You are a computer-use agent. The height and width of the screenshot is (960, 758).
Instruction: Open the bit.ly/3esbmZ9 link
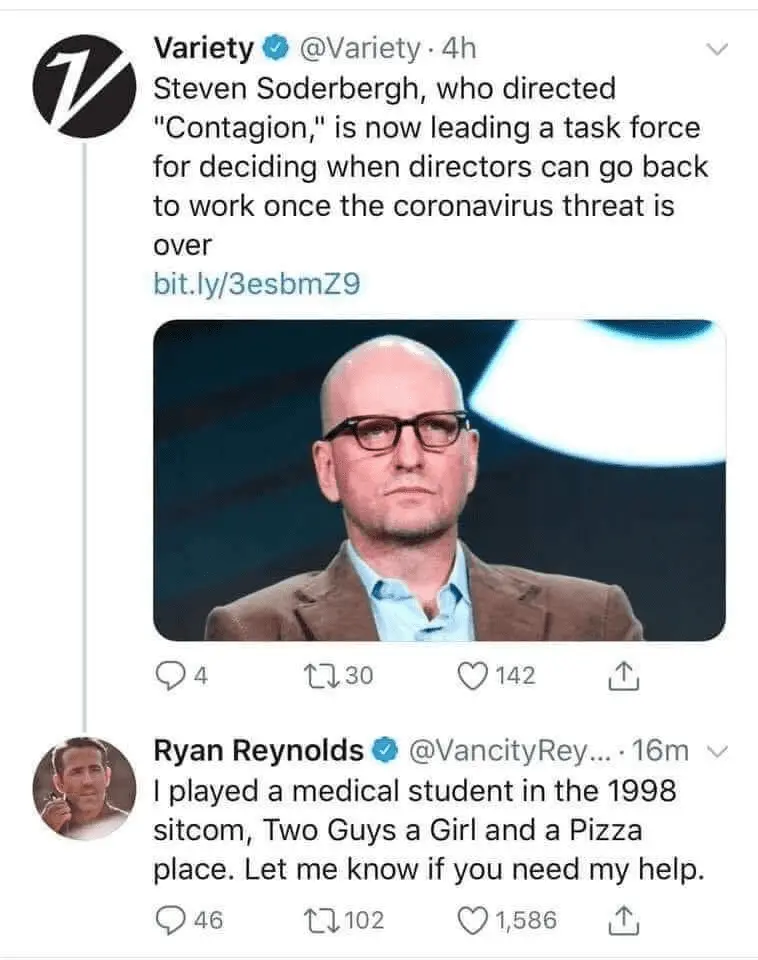coord(255,285)
